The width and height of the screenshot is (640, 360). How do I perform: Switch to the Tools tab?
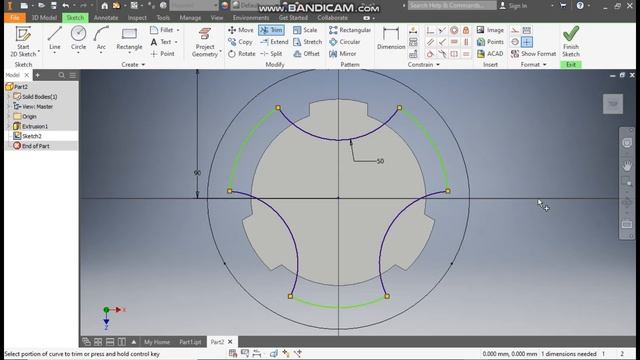pyautogui.click(x=163, y=18)
